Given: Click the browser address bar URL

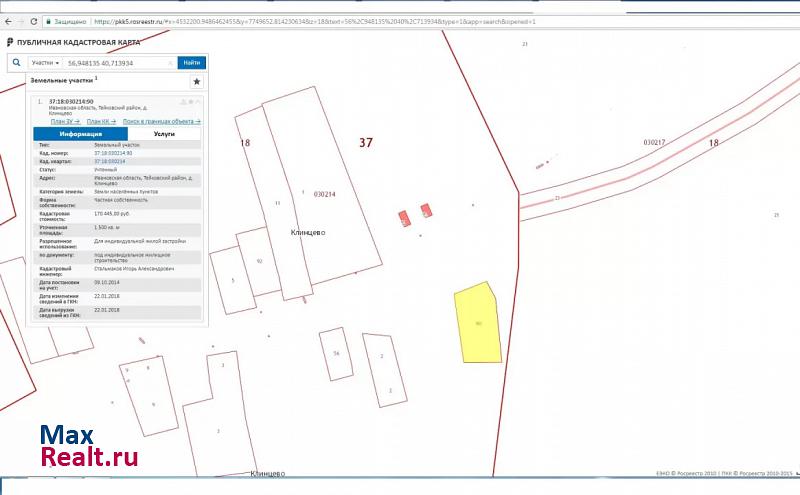Looking at the screenshot, I should click(x=300, y=21).
